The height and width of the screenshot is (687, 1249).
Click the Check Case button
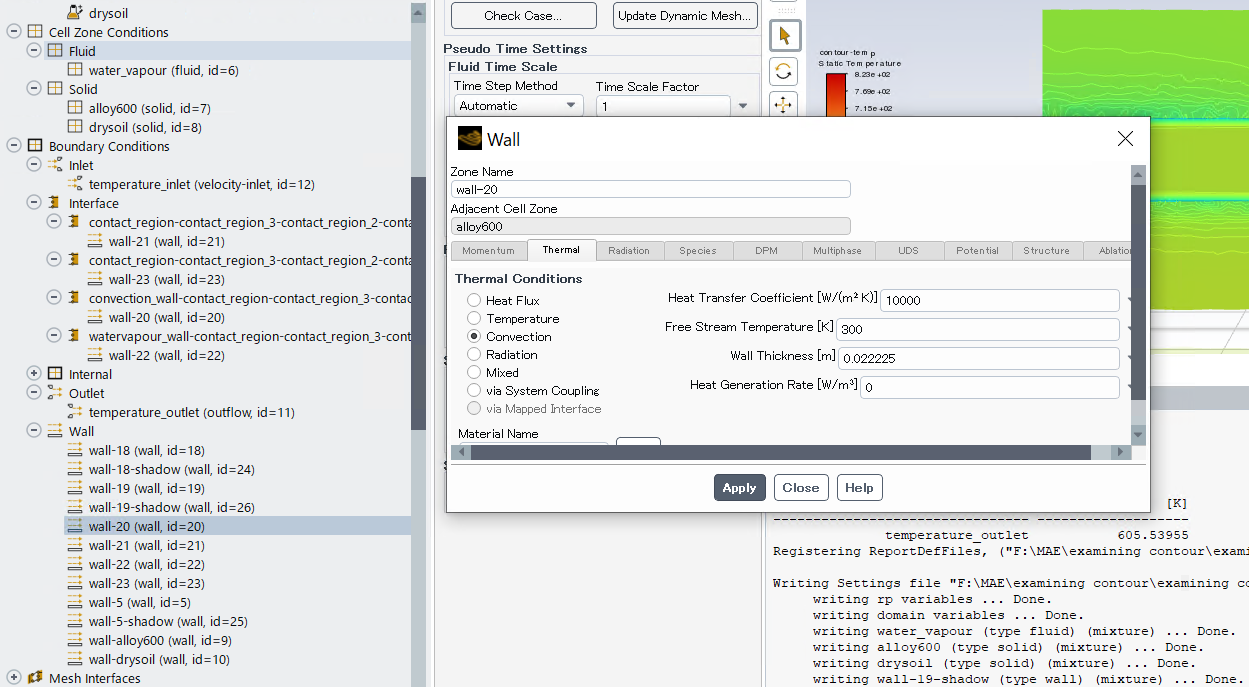tap(523, 16)
